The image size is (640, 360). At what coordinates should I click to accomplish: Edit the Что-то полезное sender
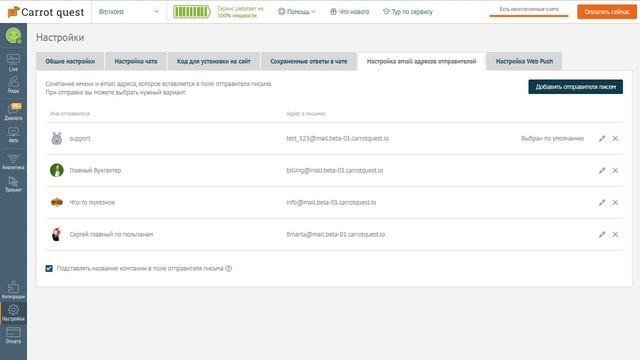(x=602, y=202)
